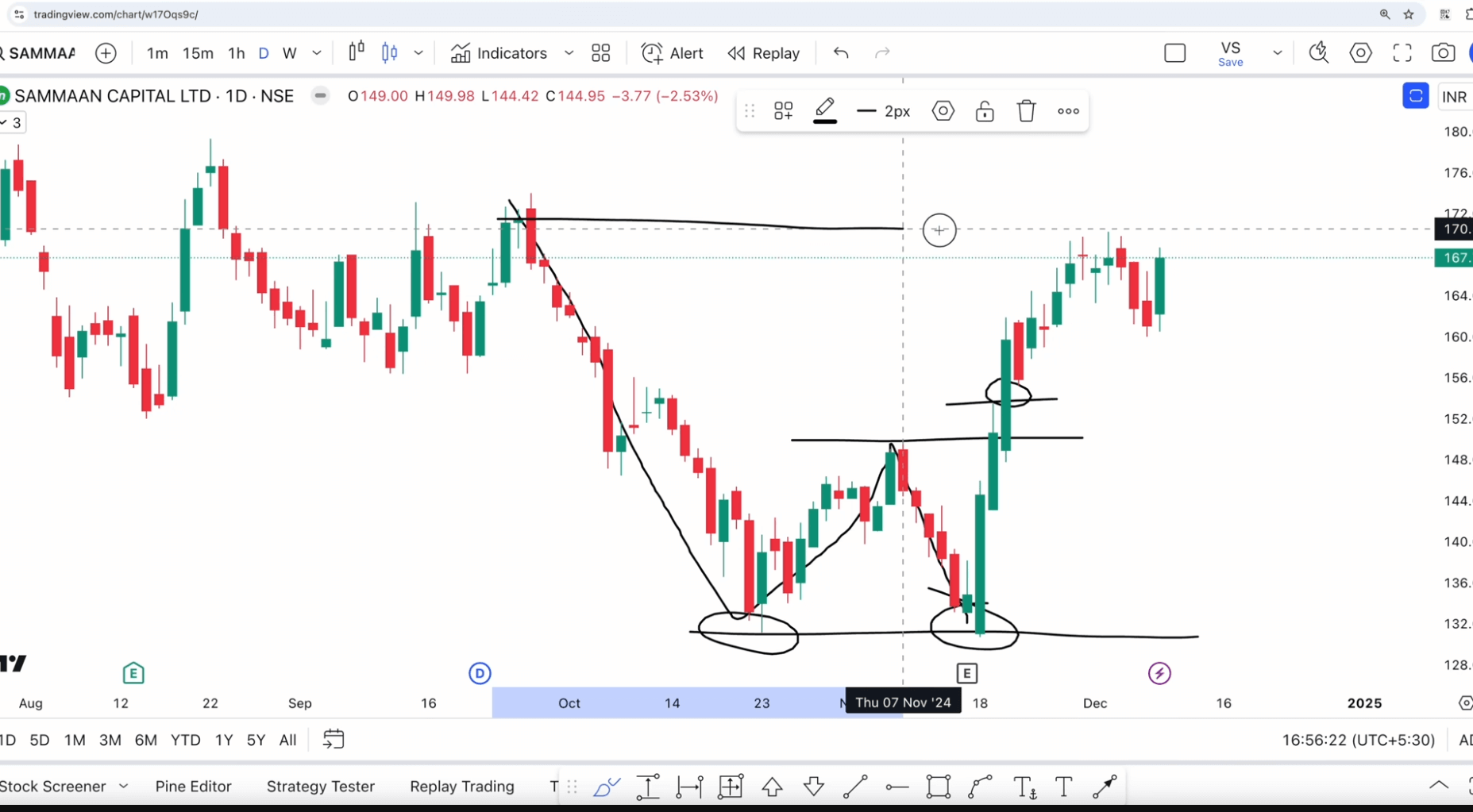Change the drawing line color pencil swatch
1473x812 pixels.
click(825, 111)
